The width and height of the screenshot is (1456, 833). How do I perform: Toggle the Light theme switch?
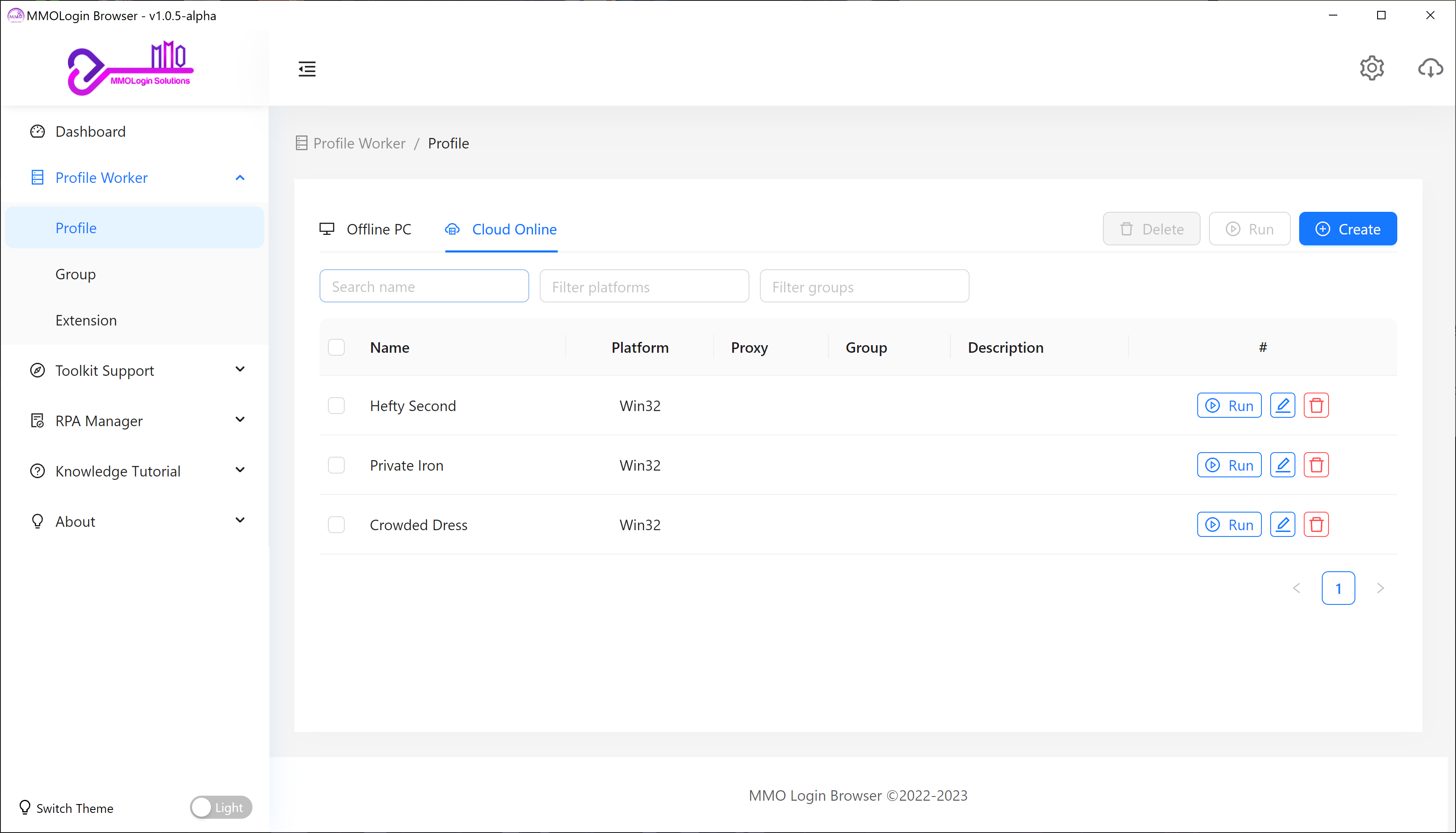click(x=221, y=807)
